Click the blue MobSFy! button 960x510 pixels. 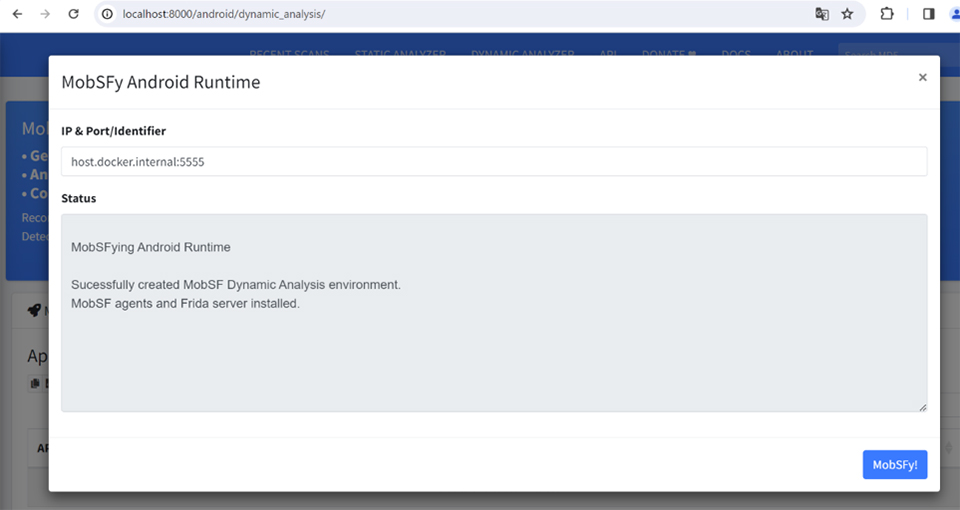click(x=894, y=465)
